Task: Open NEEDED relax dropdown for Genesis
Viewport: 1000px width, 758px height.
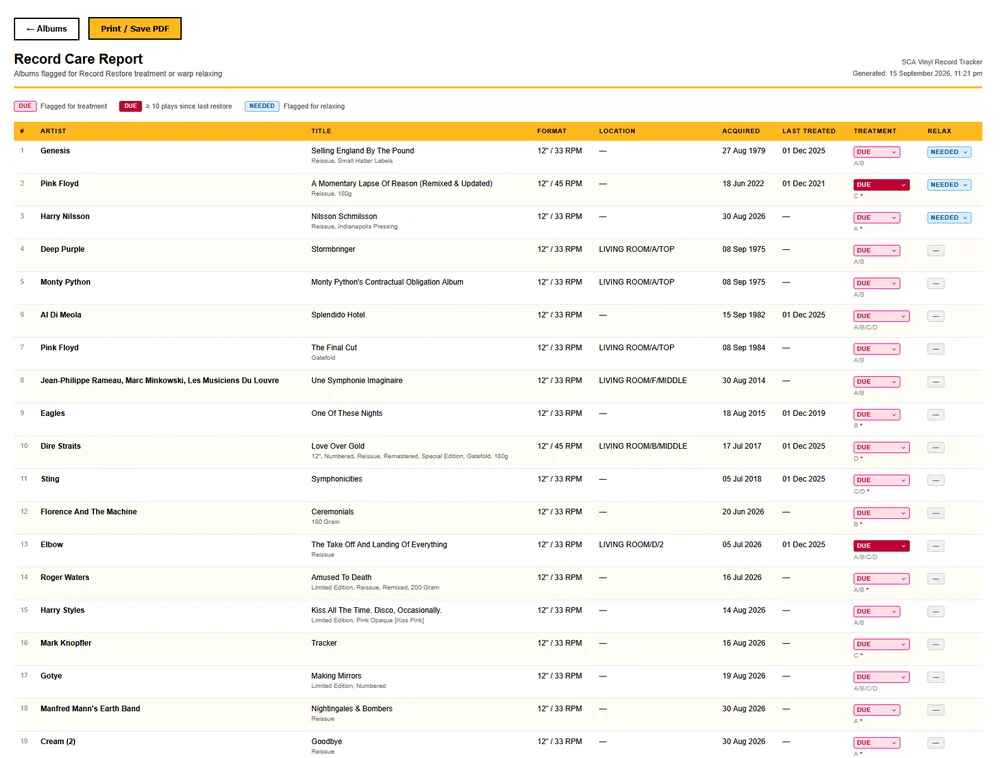Action: [x=949, y=152]
